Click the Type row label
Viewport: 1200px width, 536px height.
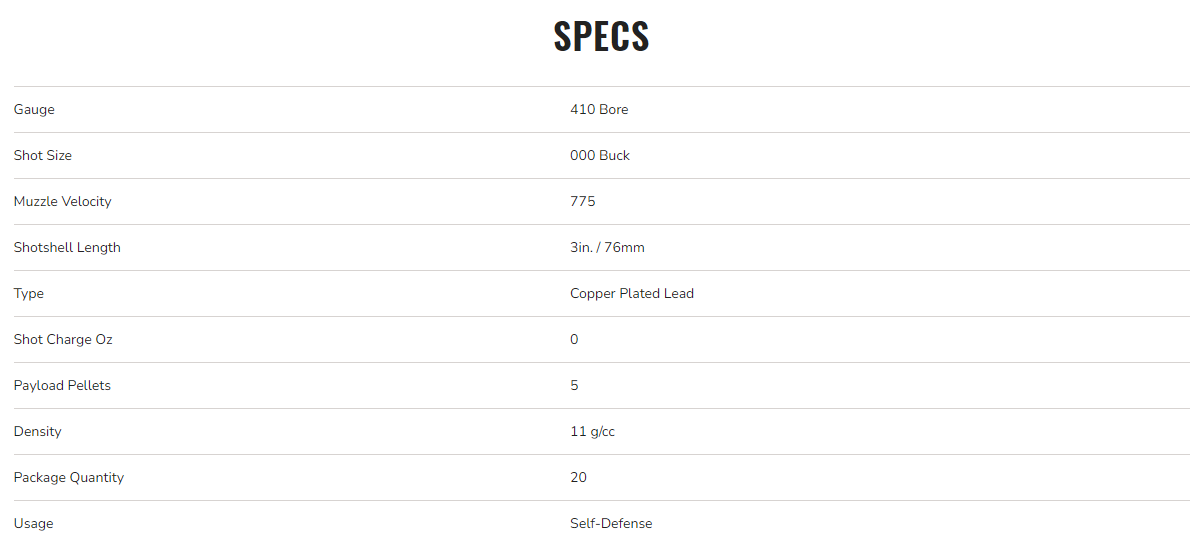[29, 294]
